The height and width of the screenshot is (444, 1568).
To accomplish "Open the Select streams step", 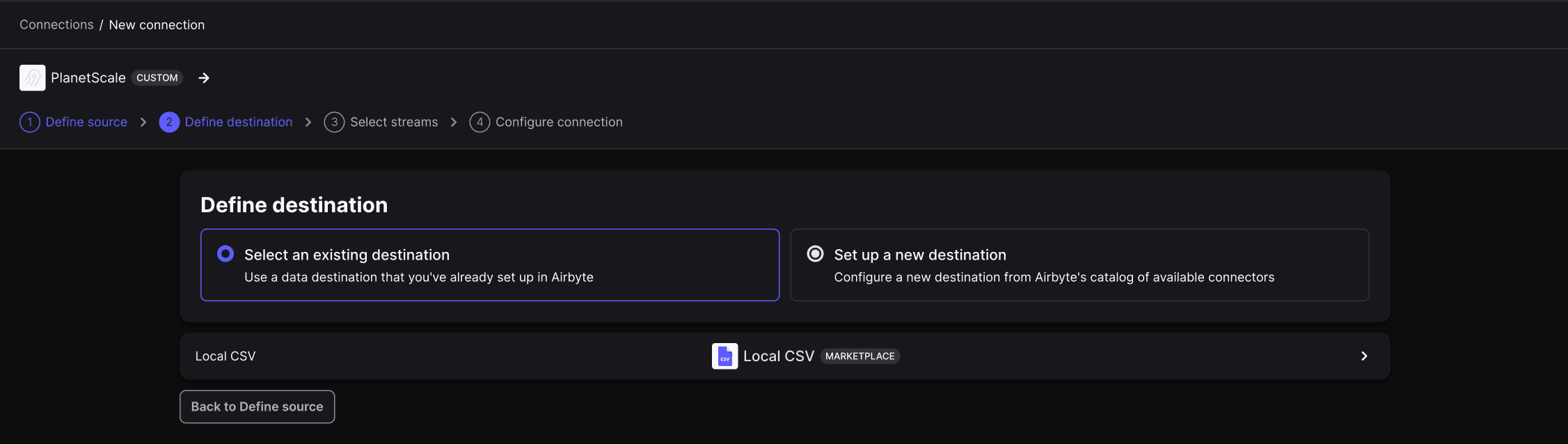I will (394, 122).
